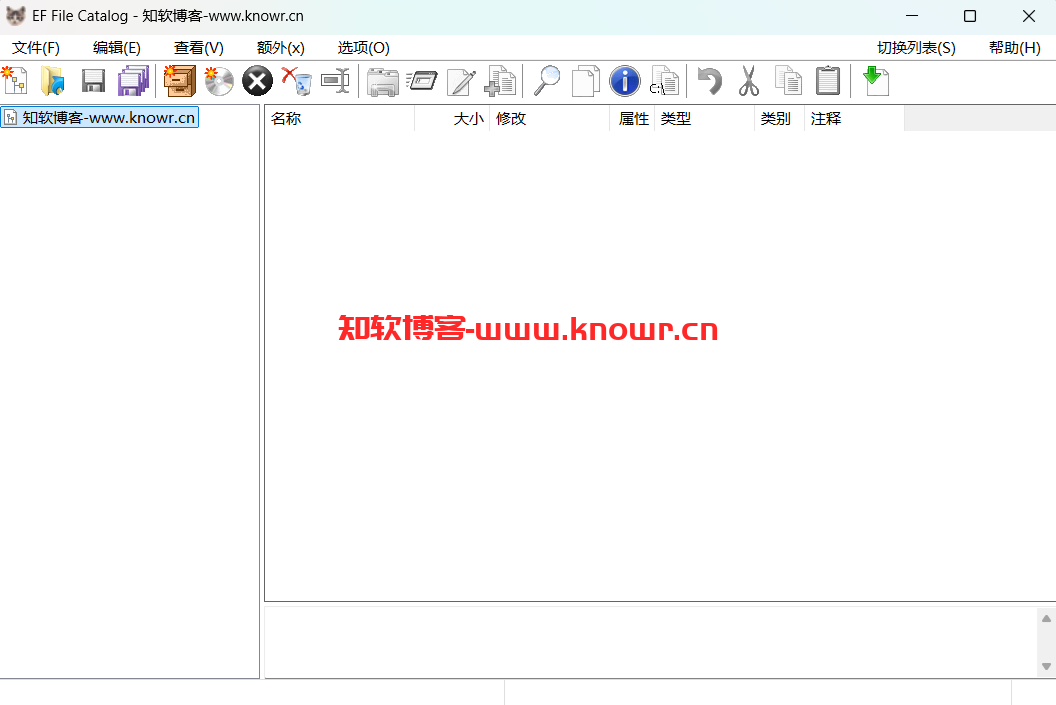
Task: Open the 切换列表(S) menu
Action: (916, 48)
